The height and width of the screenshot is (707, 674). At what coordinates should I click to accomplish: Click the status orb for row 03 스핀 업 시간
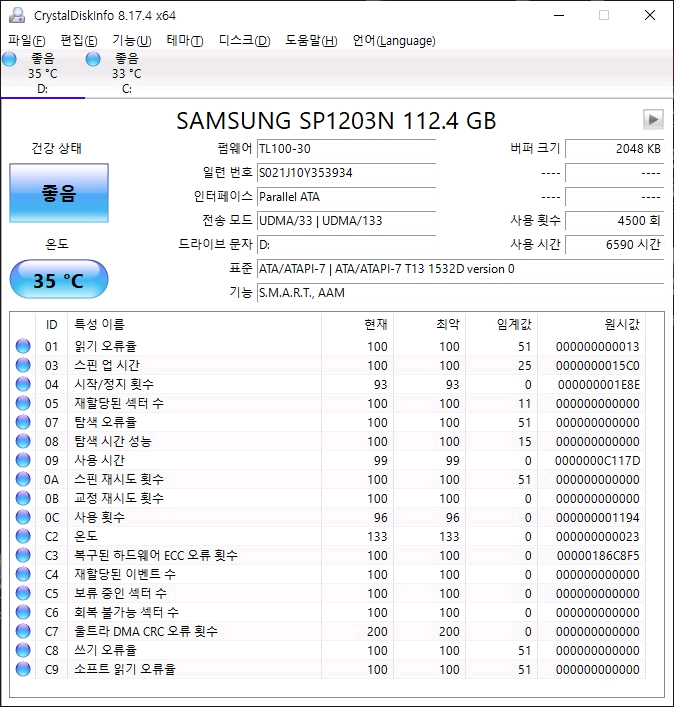(23, 365)
